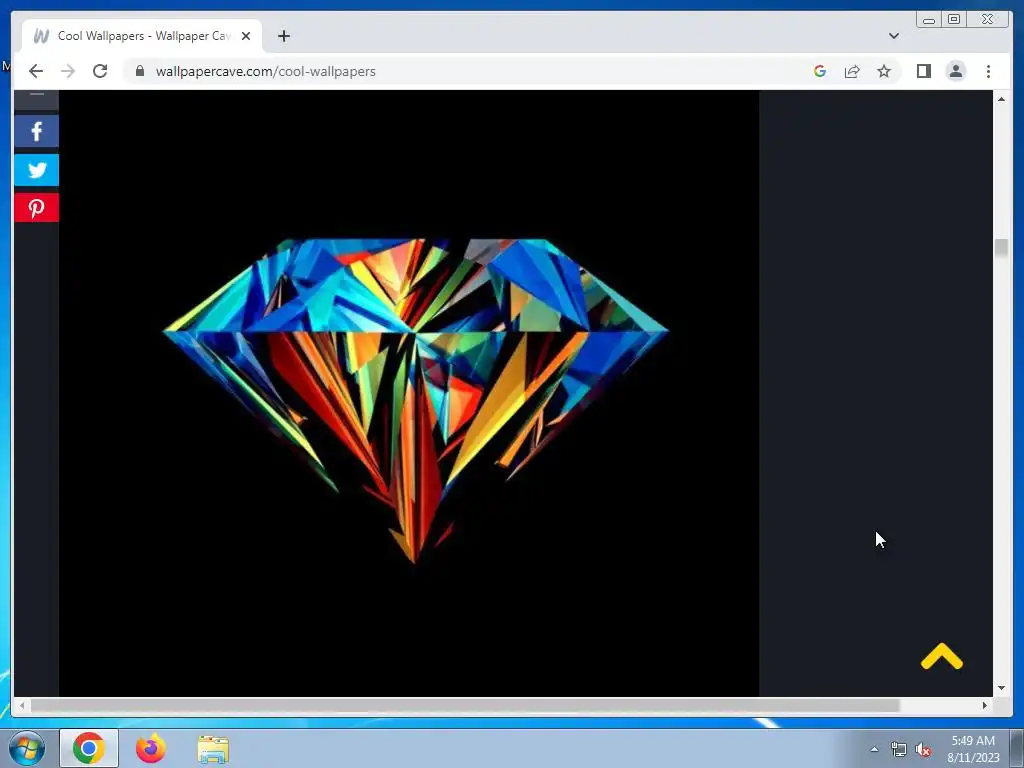
Task: Reload the Wallpaper Cave page
Action: click(x=100, y=71)
